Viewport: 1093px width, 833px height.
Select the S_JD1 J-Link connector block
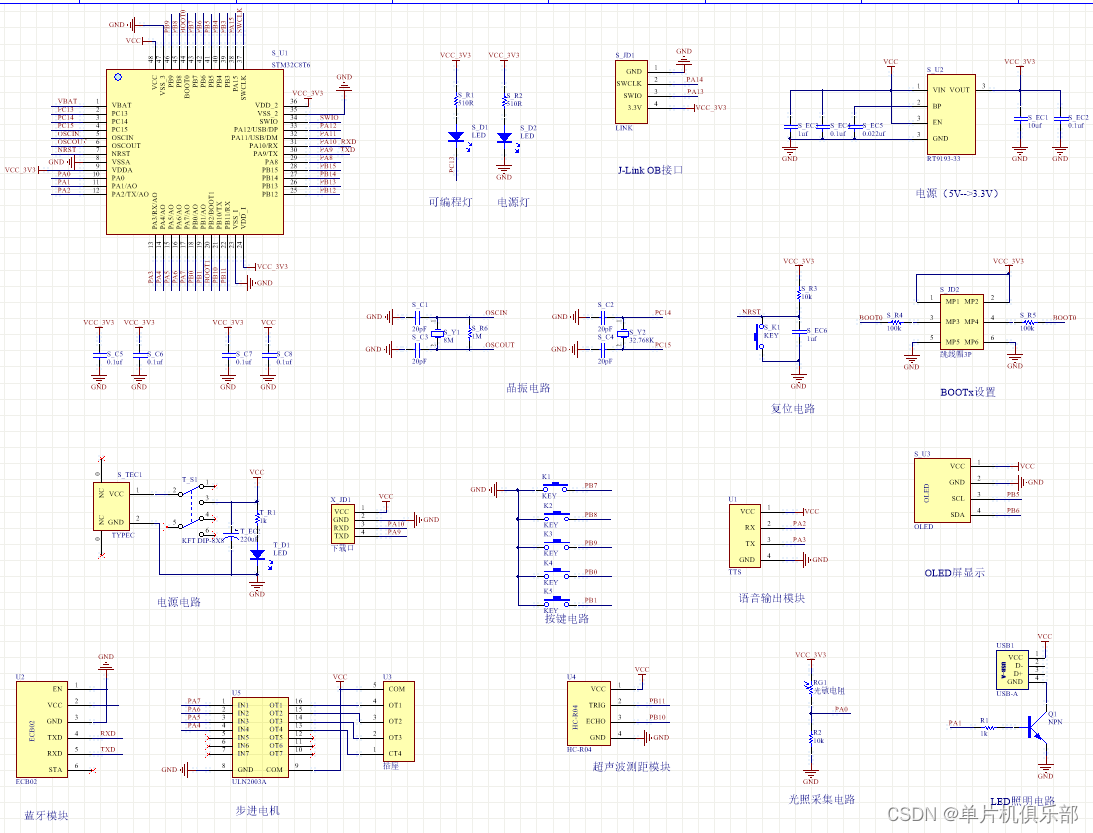tap(631, 92)
